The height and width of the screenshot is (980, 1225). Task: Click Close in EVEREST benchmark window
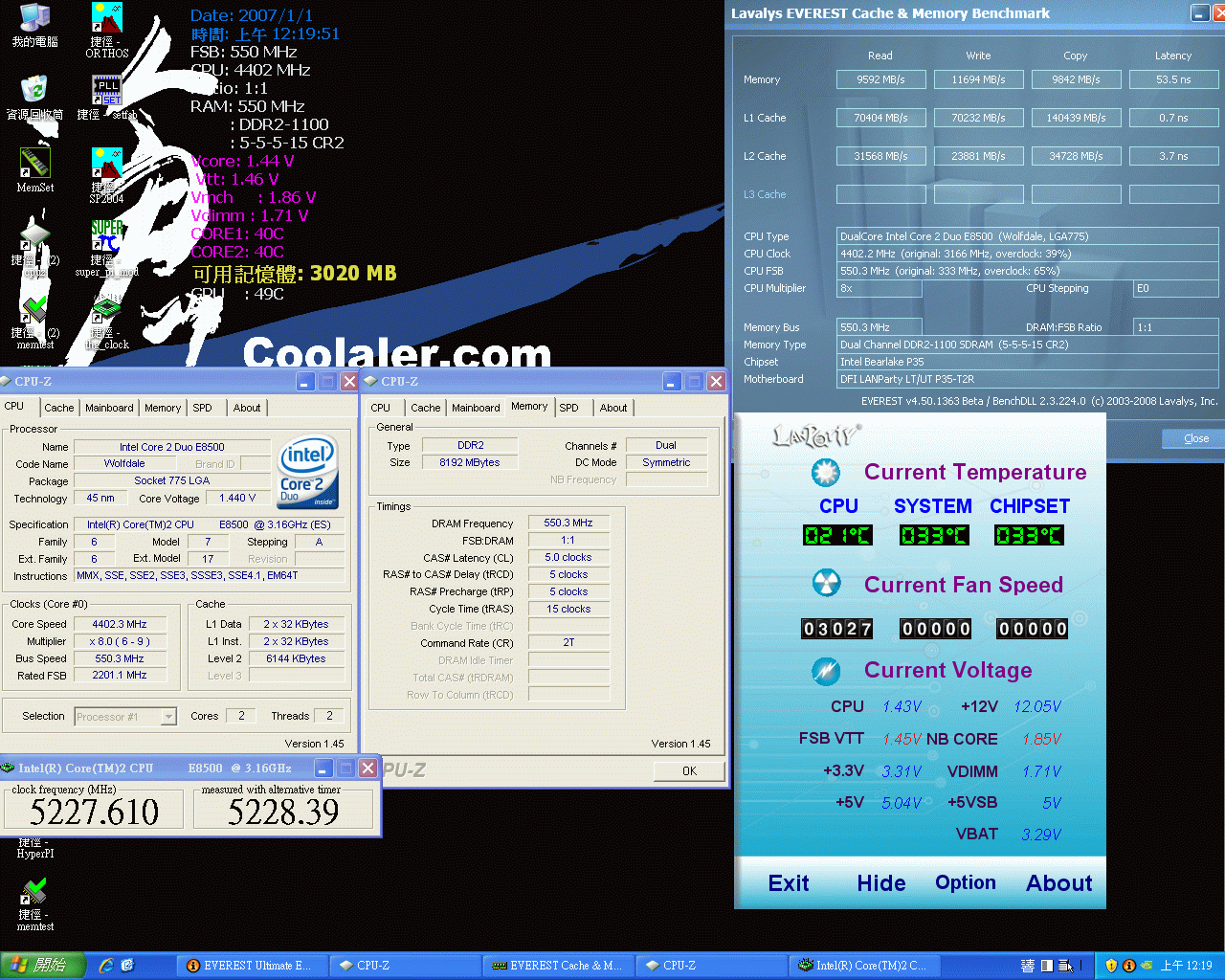tap(1195, 438)
